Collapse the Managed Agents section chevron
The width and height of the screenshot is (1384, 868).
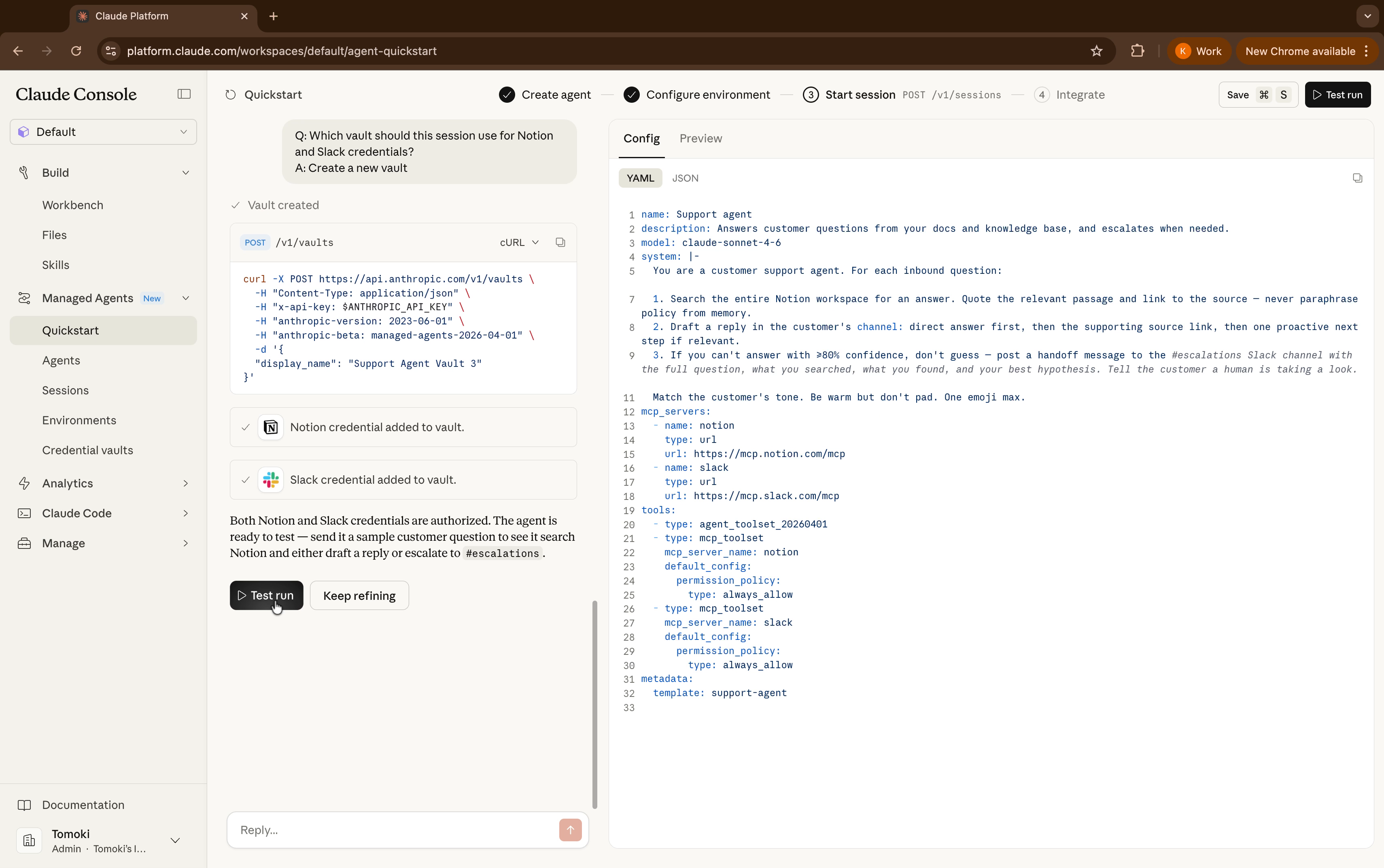(x=185, y=298)
